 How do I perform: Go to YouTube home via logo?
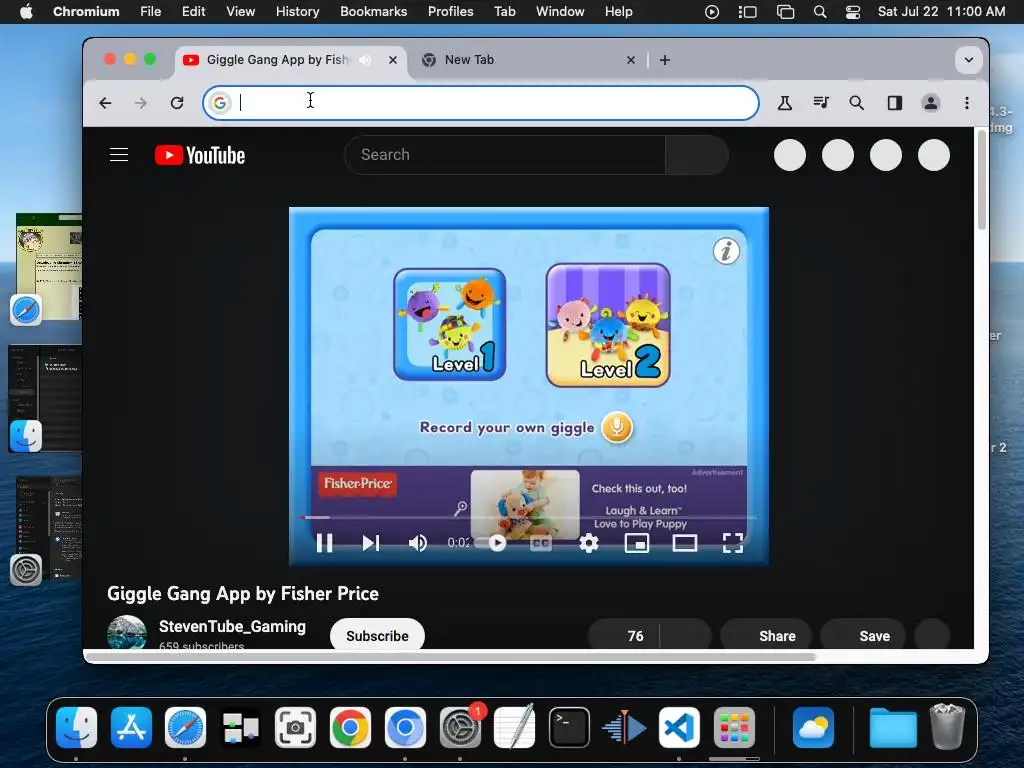[200, 155]
